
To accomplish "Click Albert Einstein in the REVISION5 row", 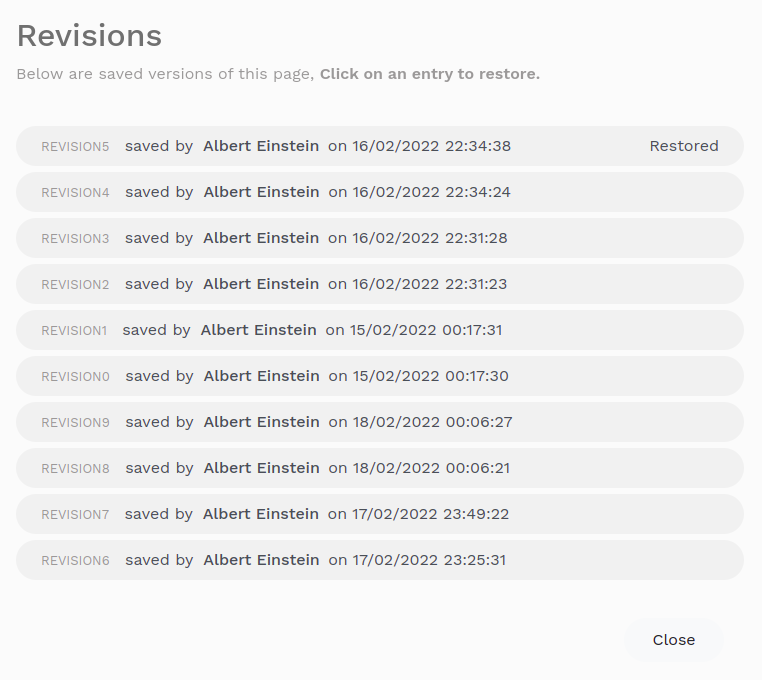I will pyautogui.click(x=261, y=146).
